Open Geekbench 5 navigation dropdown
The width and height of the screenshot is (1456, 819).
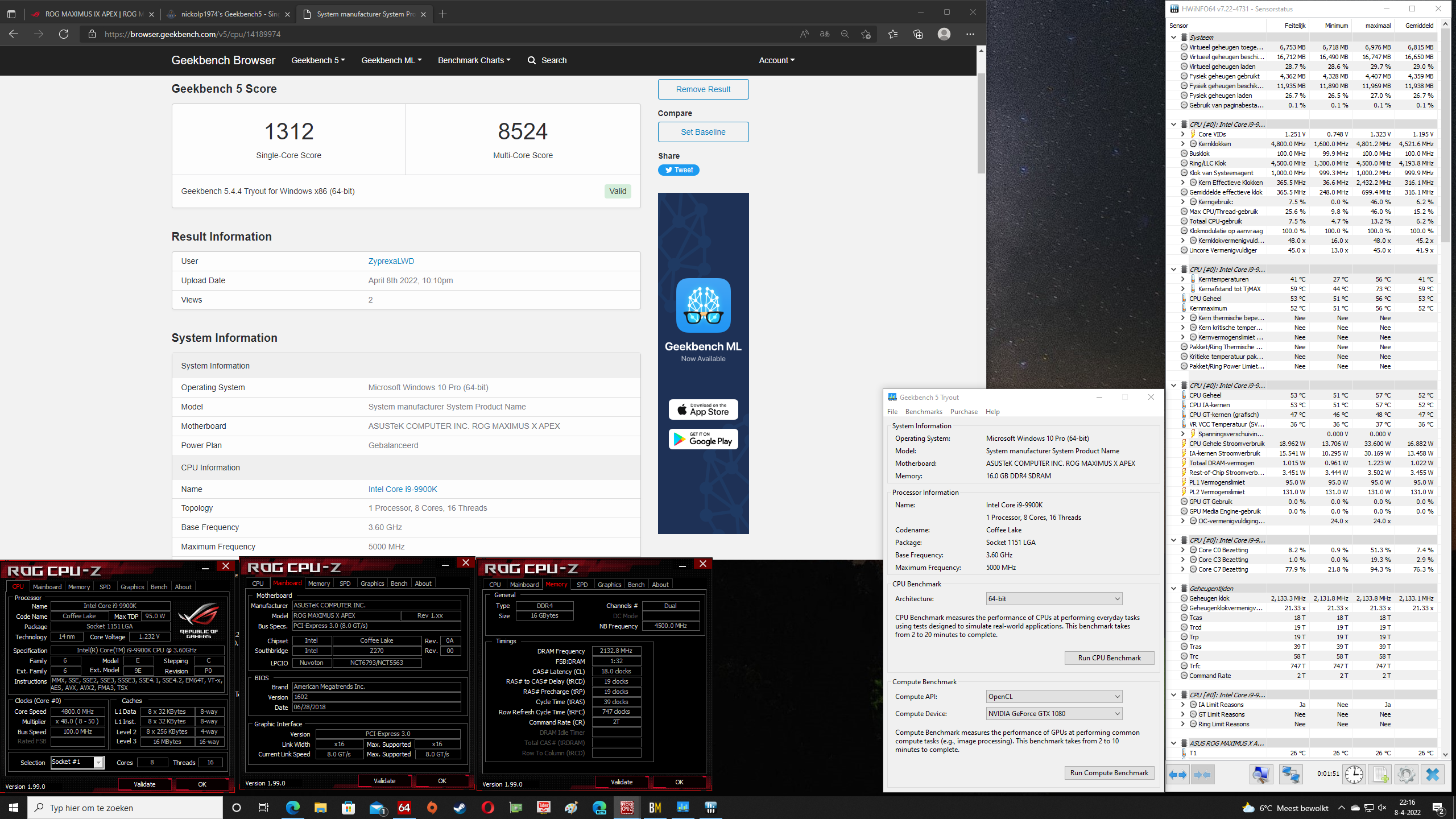point(318,60)
